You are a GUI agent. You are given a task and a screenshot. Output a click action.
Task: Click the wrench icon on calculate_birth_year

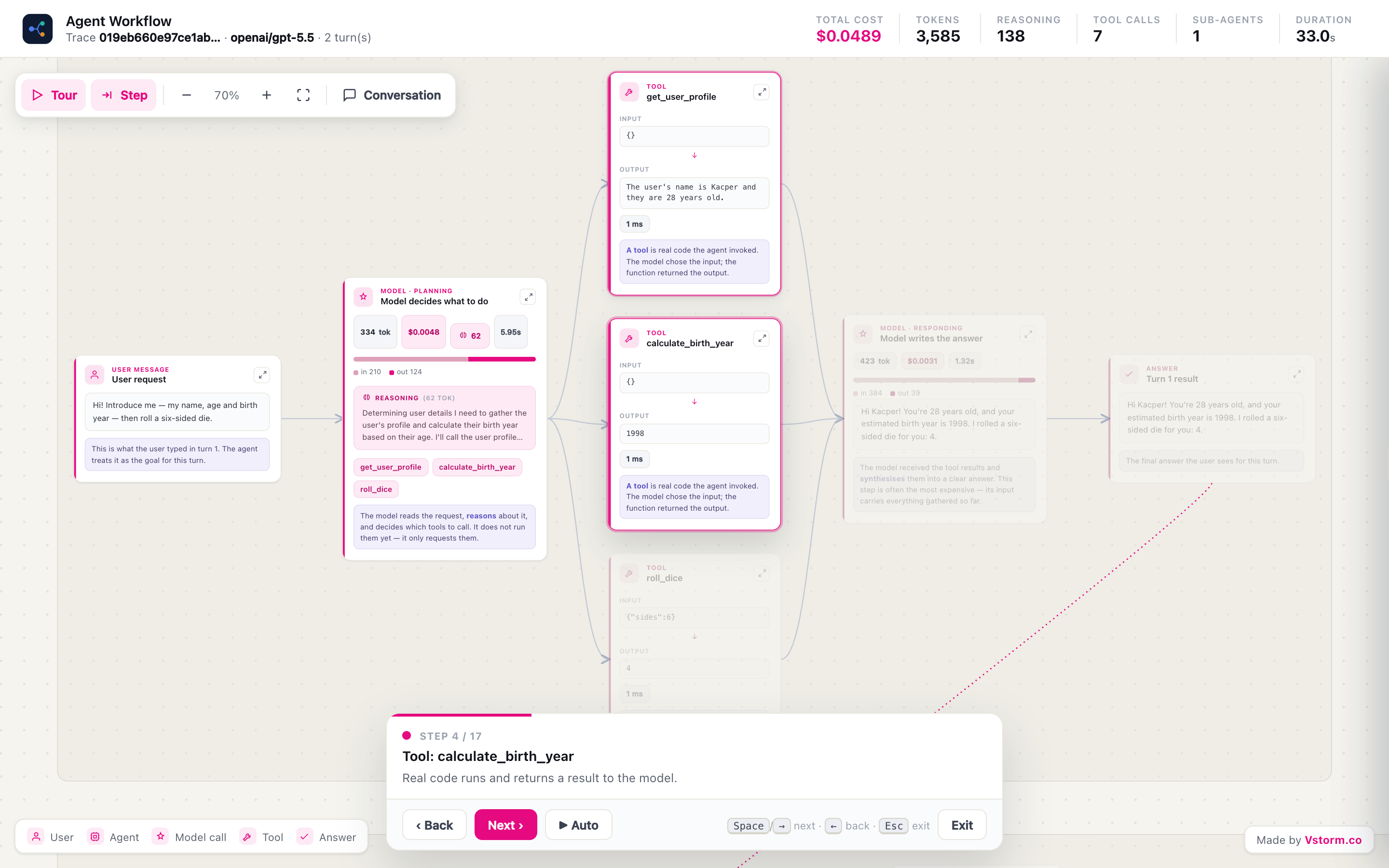(629, 339)
